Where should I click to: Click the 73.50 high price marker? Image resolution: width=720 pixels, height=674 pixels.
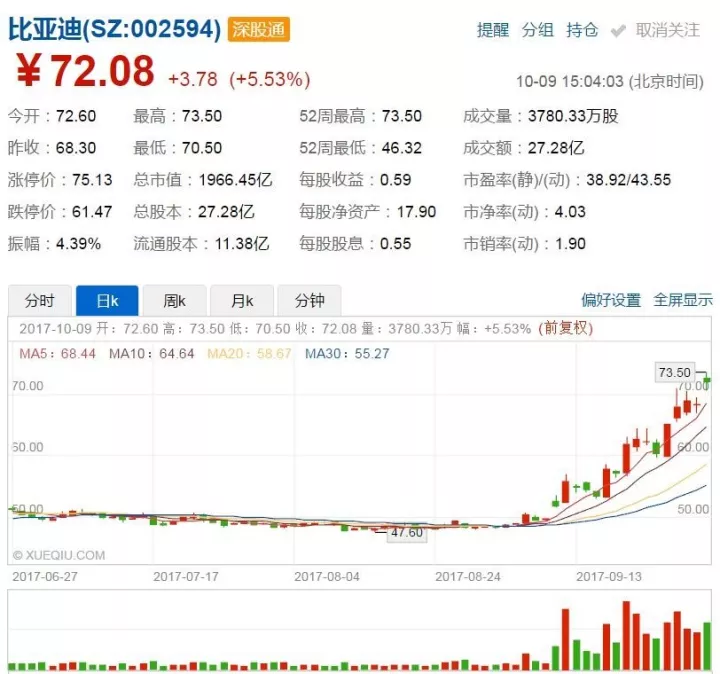675,372
